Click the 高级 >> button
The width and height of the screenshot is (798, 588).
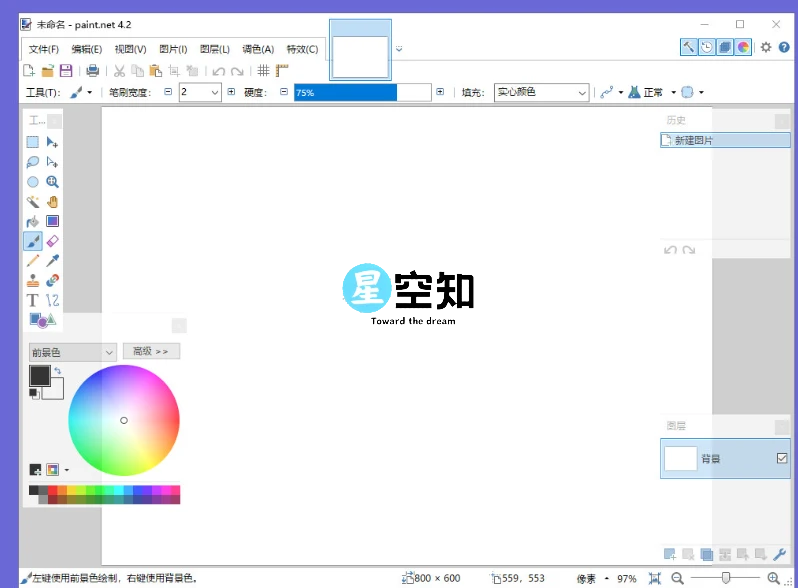[x=151, y=351]
